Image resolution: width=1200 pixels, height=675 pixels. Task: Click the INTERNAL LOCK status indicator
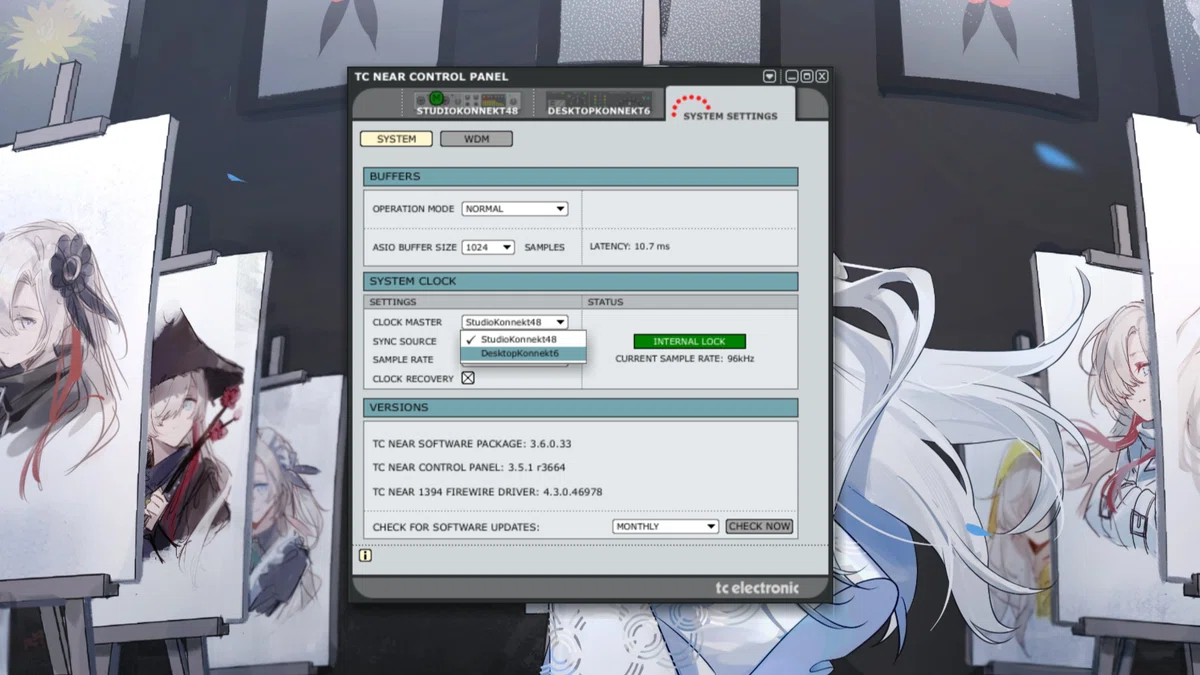click(x=690, y=341)
